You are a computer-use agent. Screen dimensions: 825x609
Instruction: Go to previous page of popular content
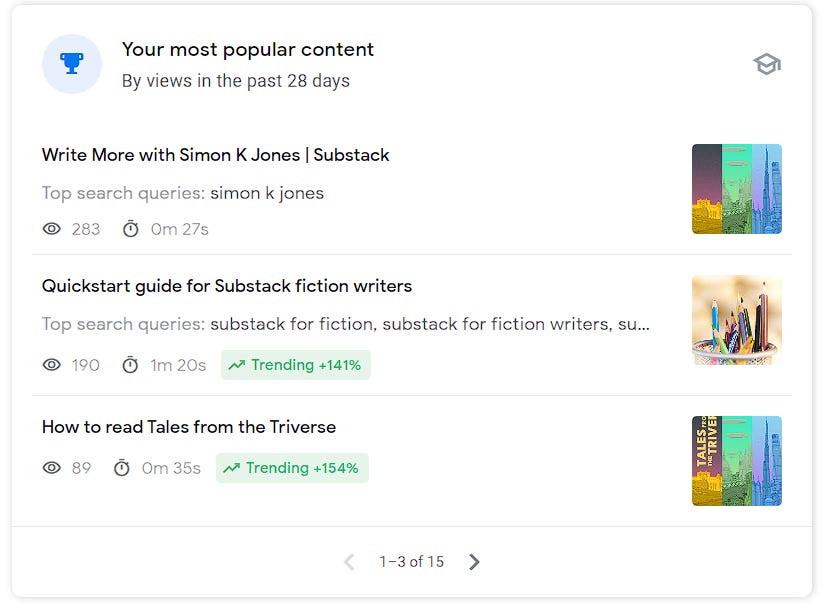pyautogui.click(x=349, y=562)
